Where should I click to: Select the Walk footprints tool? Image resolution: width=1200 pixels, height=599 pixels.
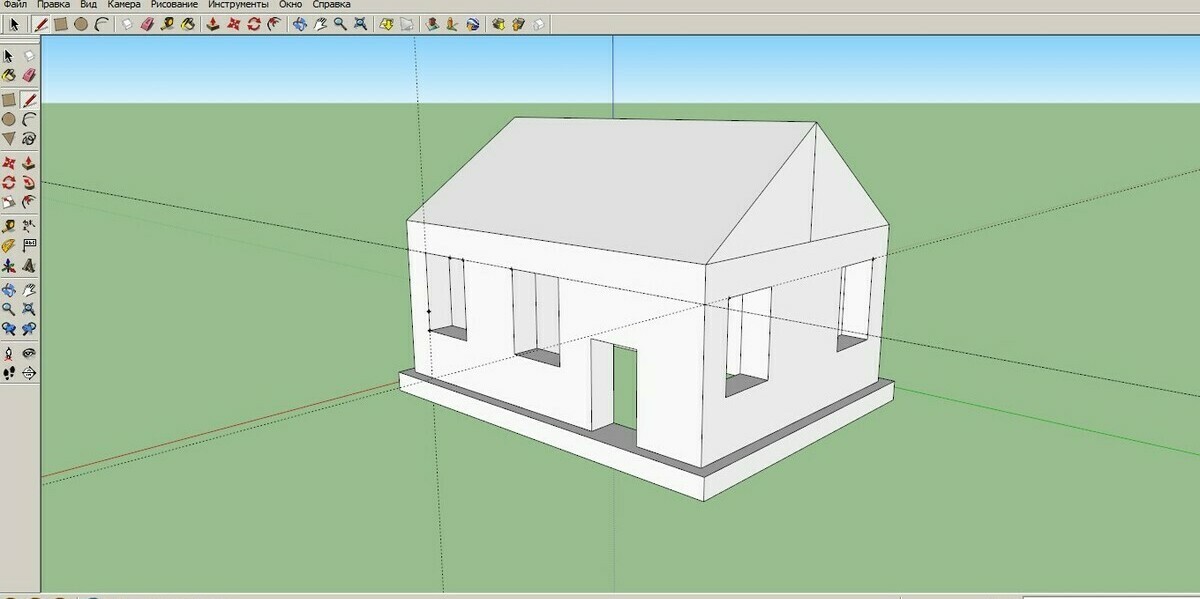point(9,372)
